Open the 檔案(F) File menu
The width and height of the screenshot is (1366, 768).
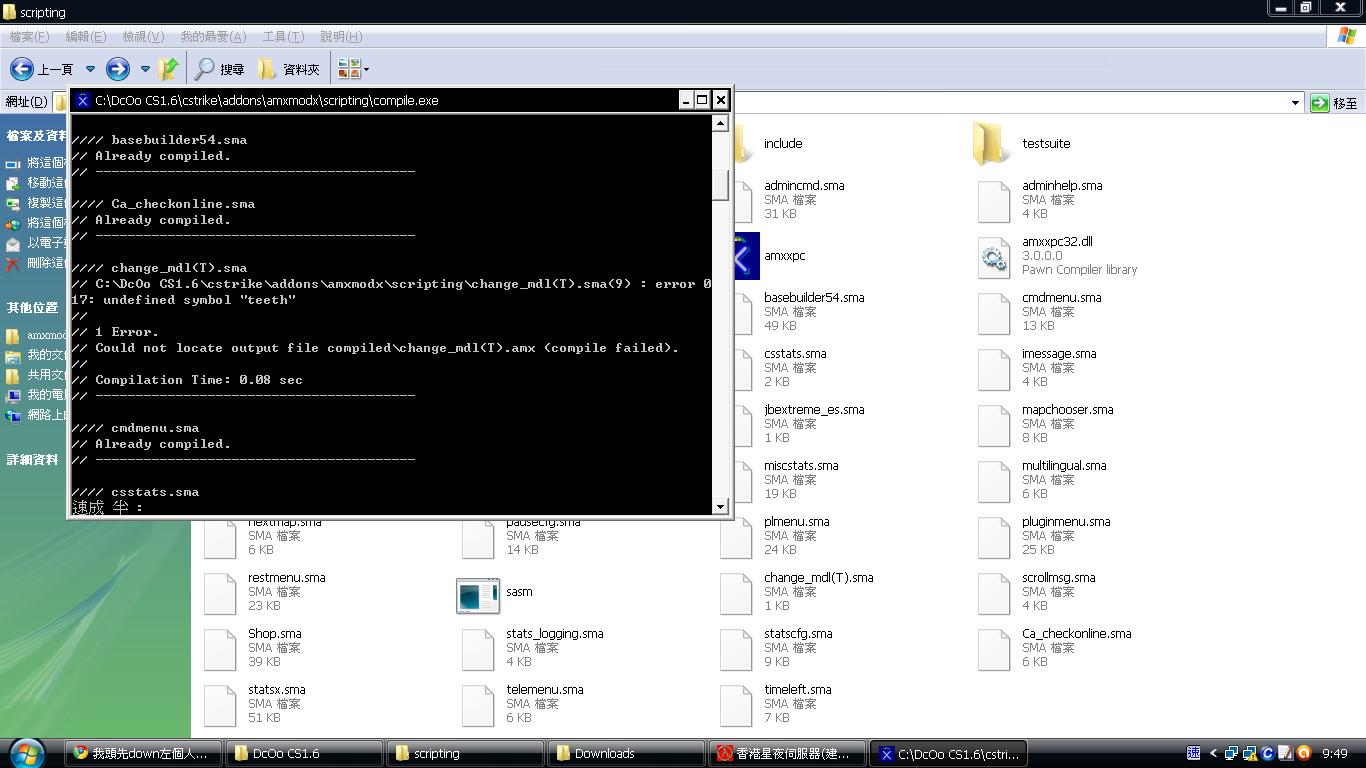[29, 37]
